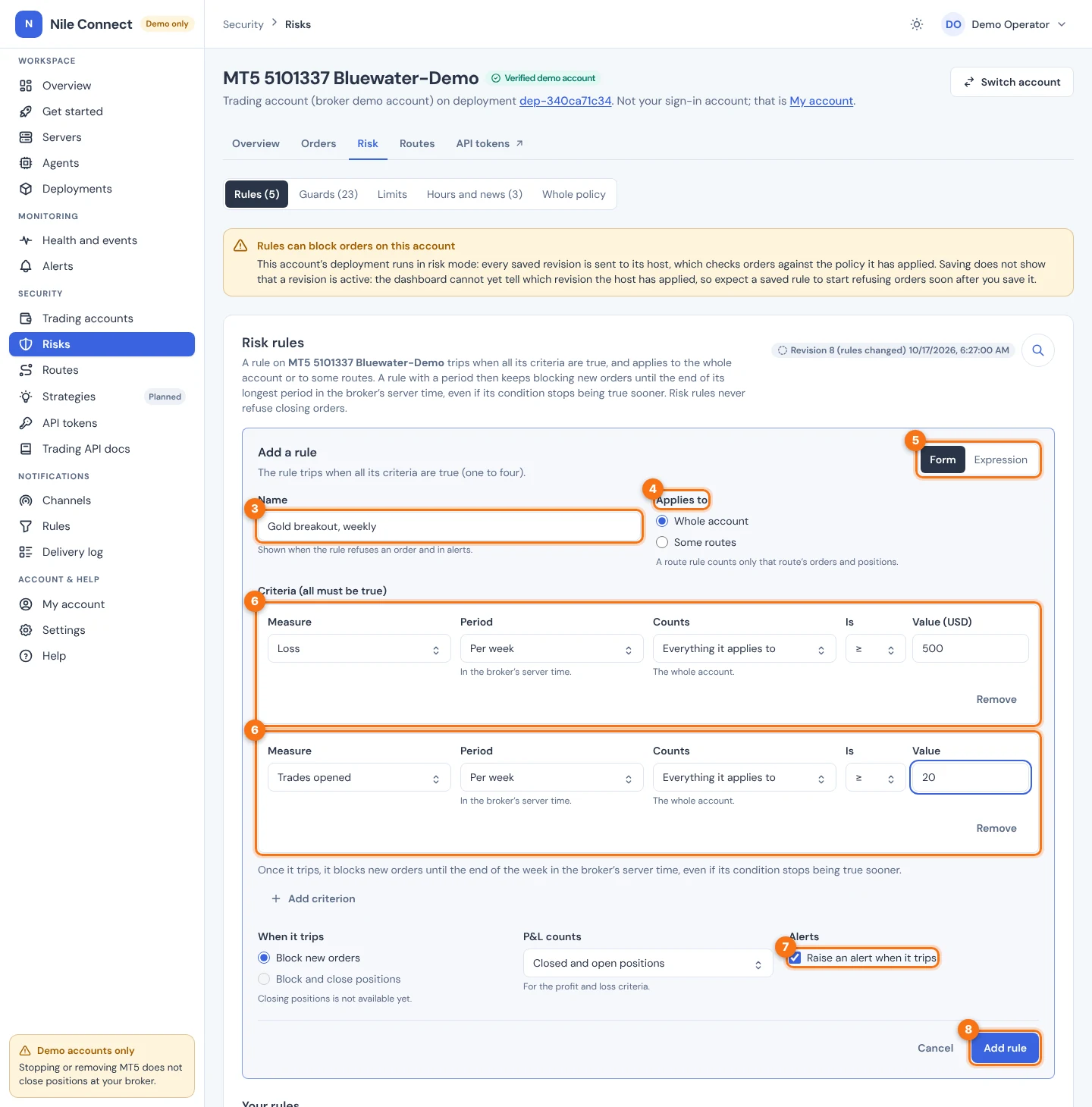Click the Switch account button
This screenshot has width=1092, height=1107.
point(1012,82)
